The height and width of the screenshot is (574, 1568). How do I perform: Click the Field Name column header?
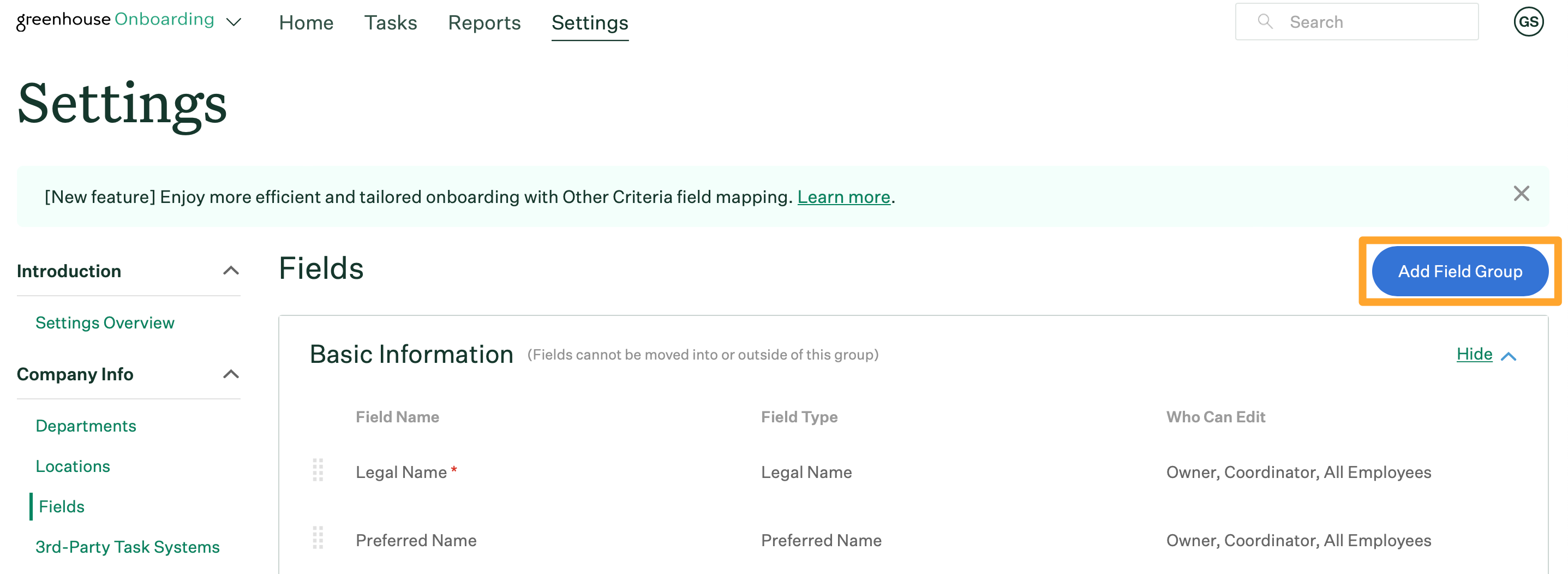coord(398,417)
